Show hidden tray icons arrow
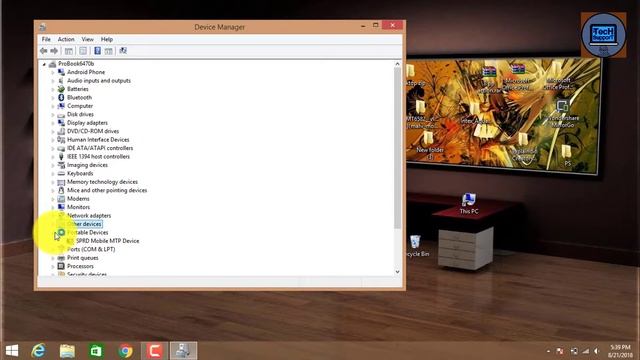This screenshot has height=360, width=640. 548,351
